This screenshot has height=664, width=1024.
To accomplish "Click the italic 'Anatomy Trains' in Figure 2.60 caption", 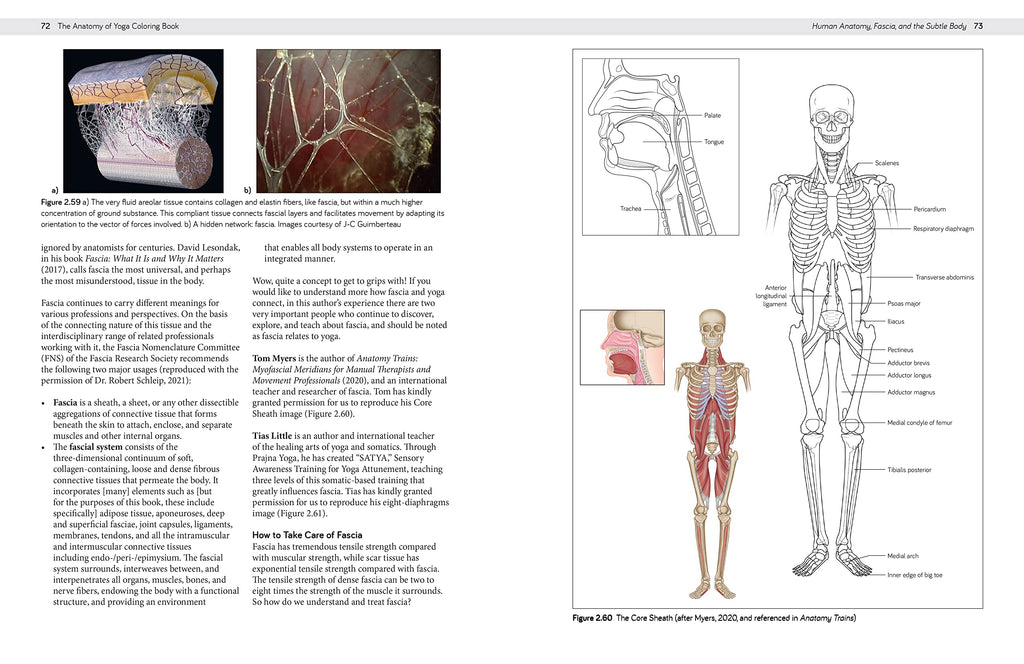I will 826,618.
